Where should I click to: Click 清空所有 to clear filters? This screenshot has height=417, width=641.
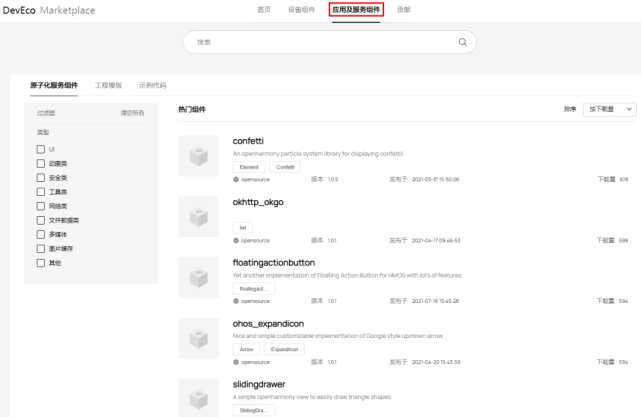[132, 113]
